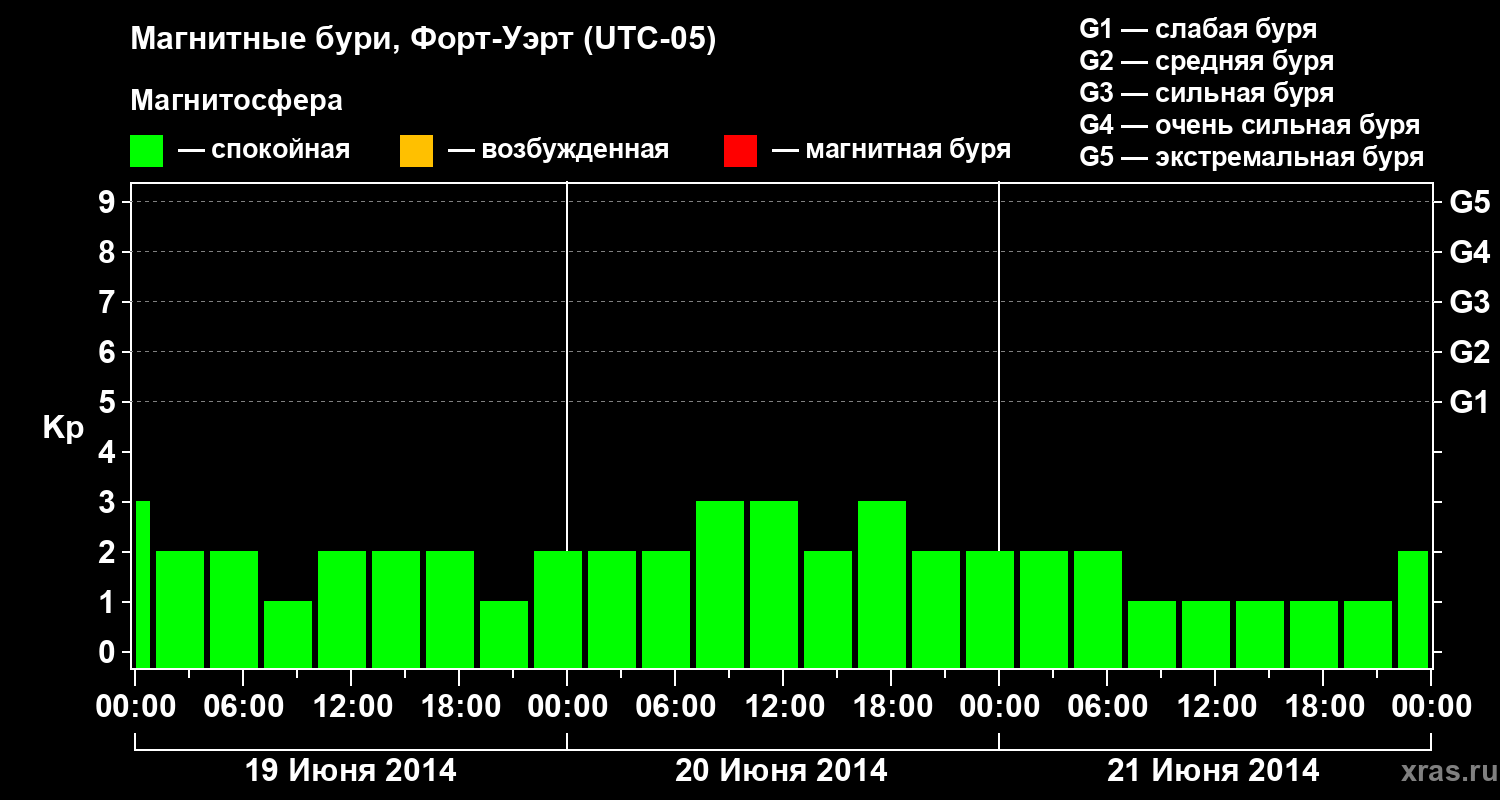Click 'G2 — средняя буря' legend line
Screen dimensions: 1500x800
[1207, 60]
